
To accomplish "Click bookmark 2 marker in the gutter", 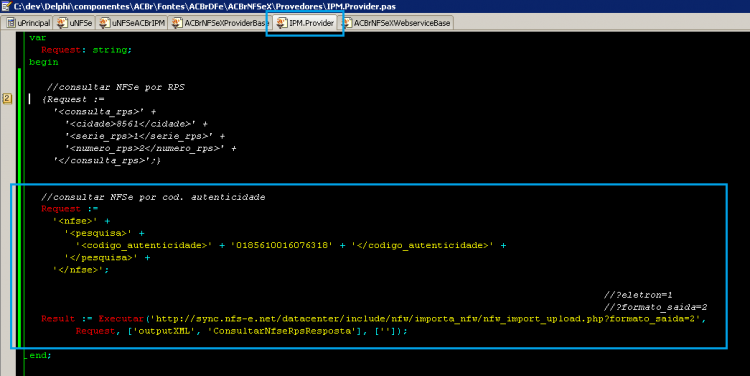I will [7, 99].
